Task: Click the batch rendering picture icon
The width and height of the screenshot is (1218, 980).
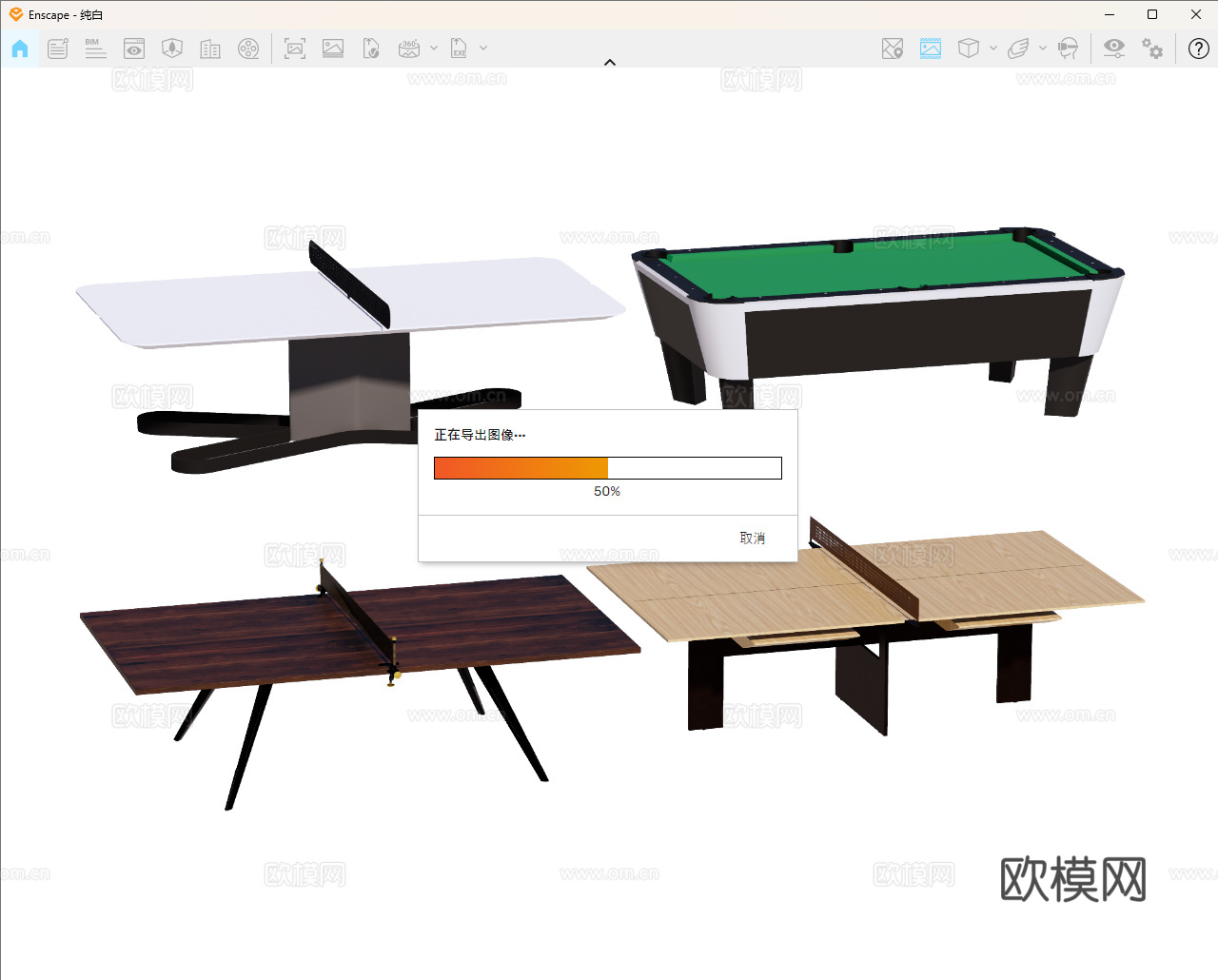Action: (x=333, y=49)
